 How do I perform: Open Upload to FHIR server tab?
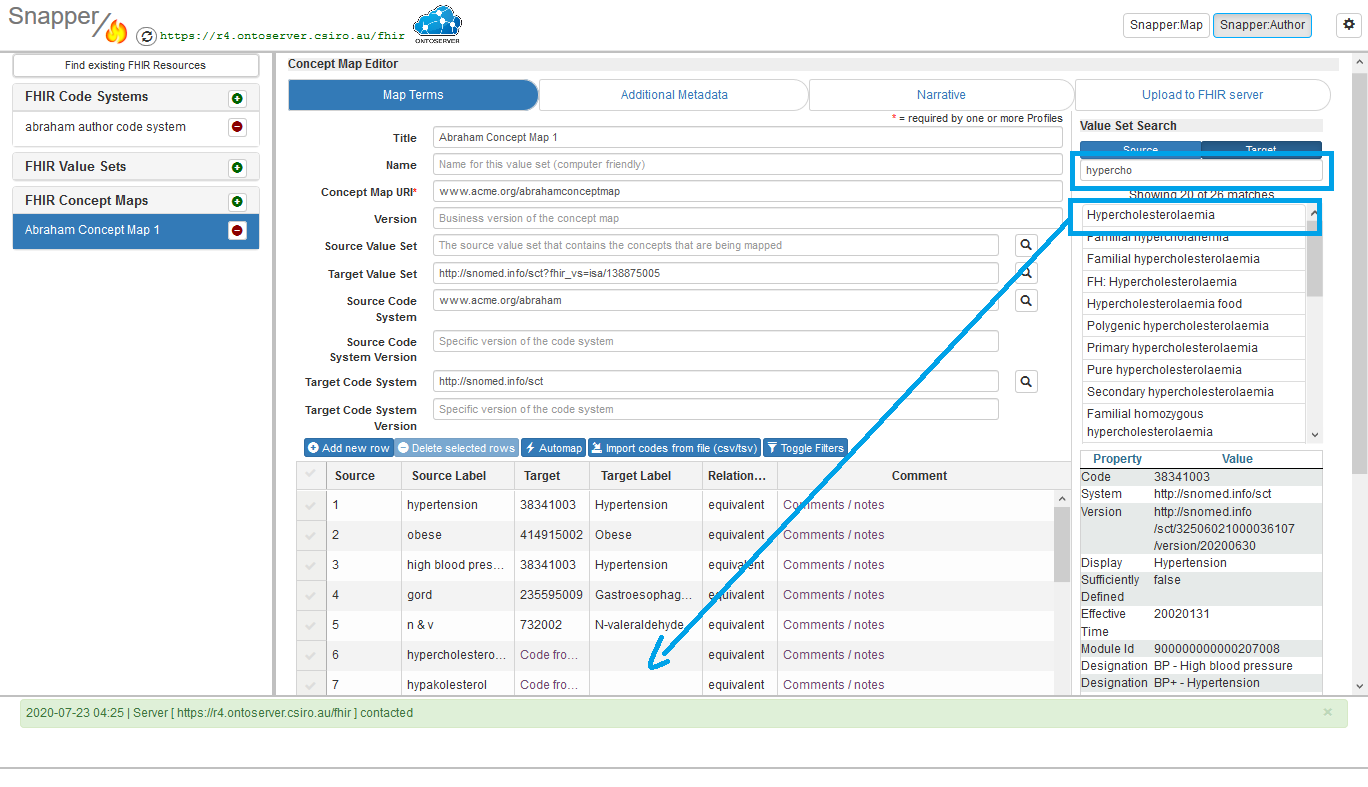1202,95
